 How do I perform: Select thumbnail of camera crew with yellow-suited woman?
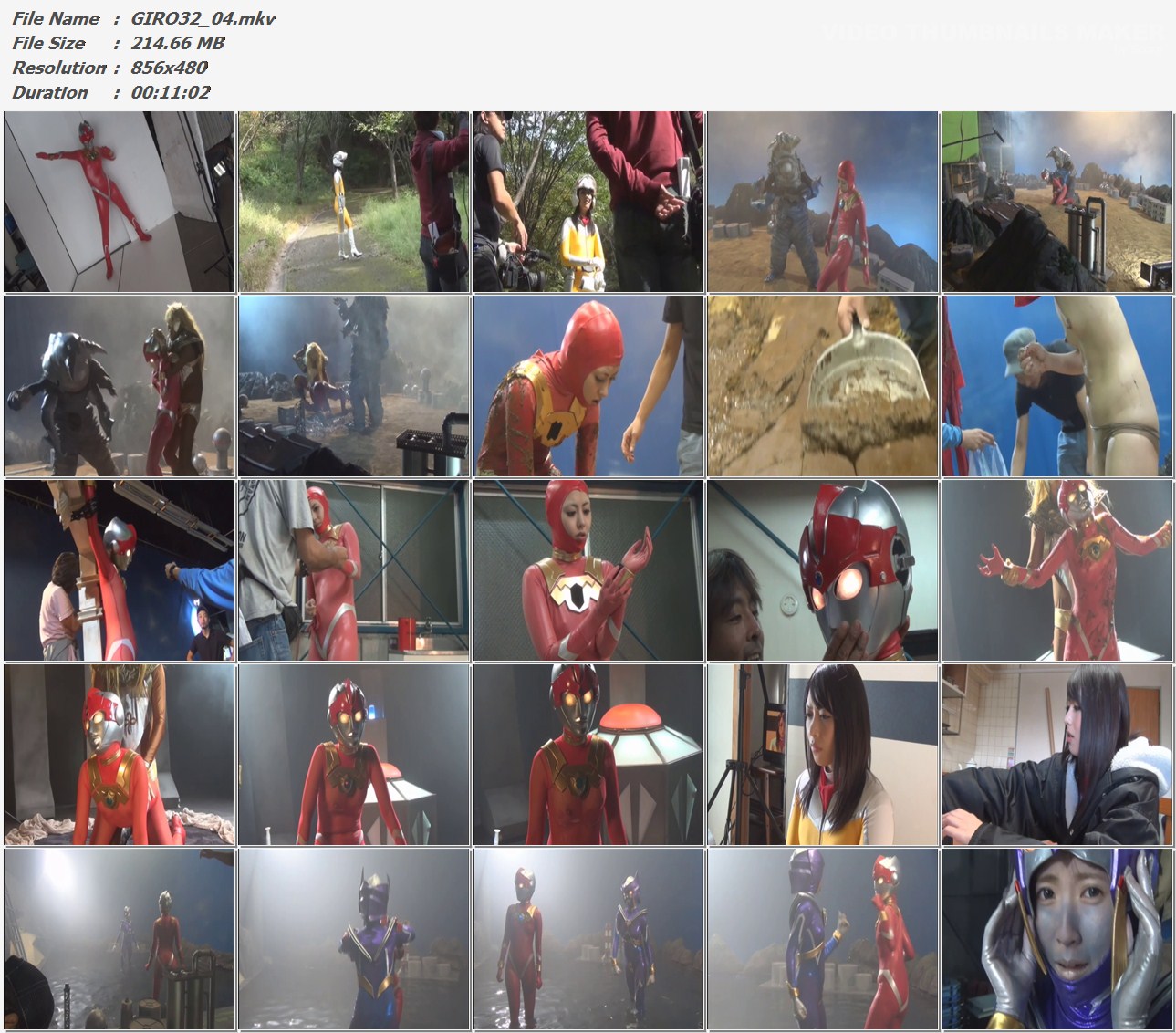(x=588, y=202)
